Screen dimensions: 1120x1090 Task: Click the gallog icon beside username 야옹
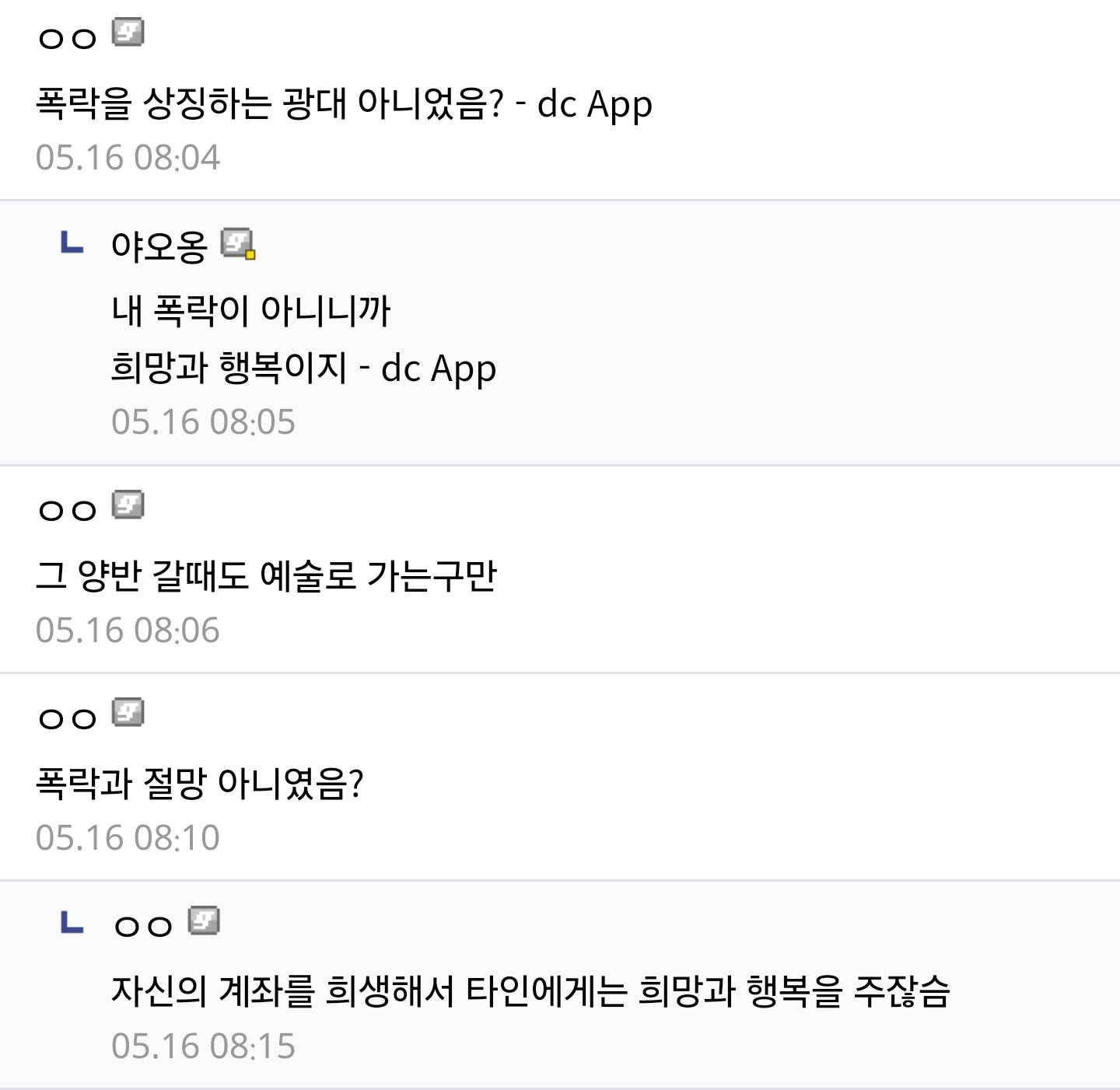pos(238,244)
